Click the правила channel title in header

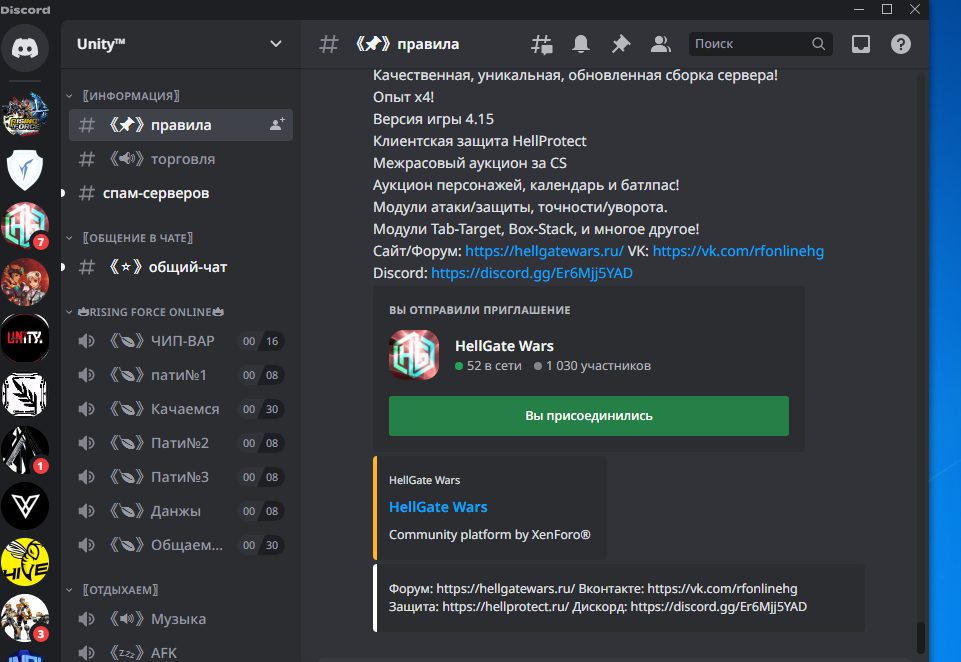tap(407, 44)
